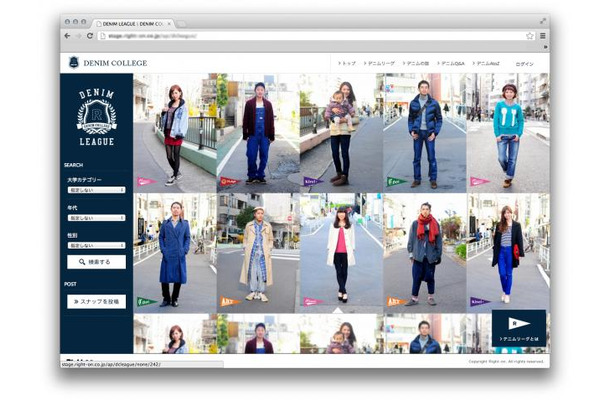Show hidden bookmarks via the overflow chevron

pyautogui.click(x=545, y=47)
